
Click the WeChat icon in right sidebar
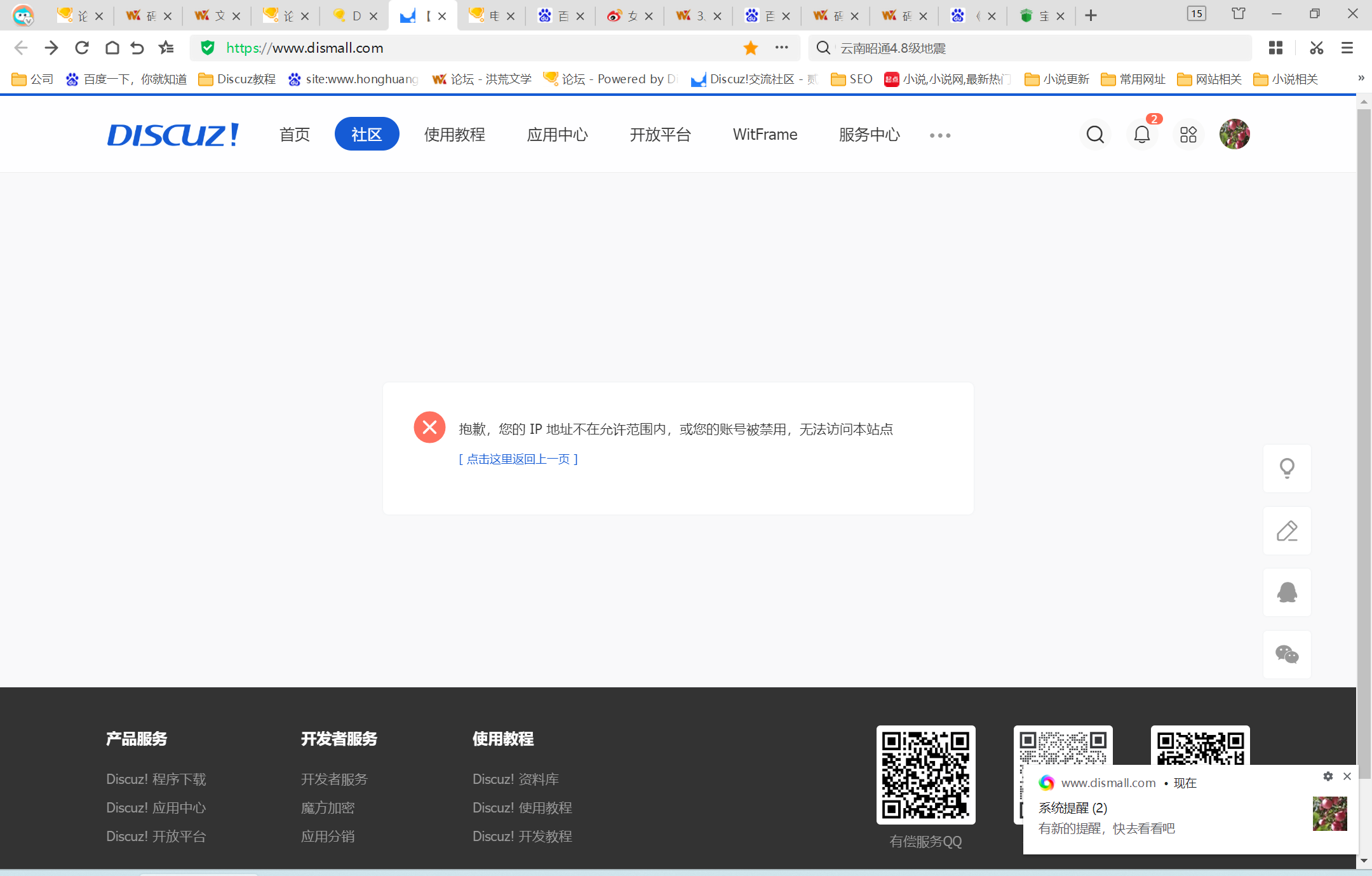[1287, 654]
